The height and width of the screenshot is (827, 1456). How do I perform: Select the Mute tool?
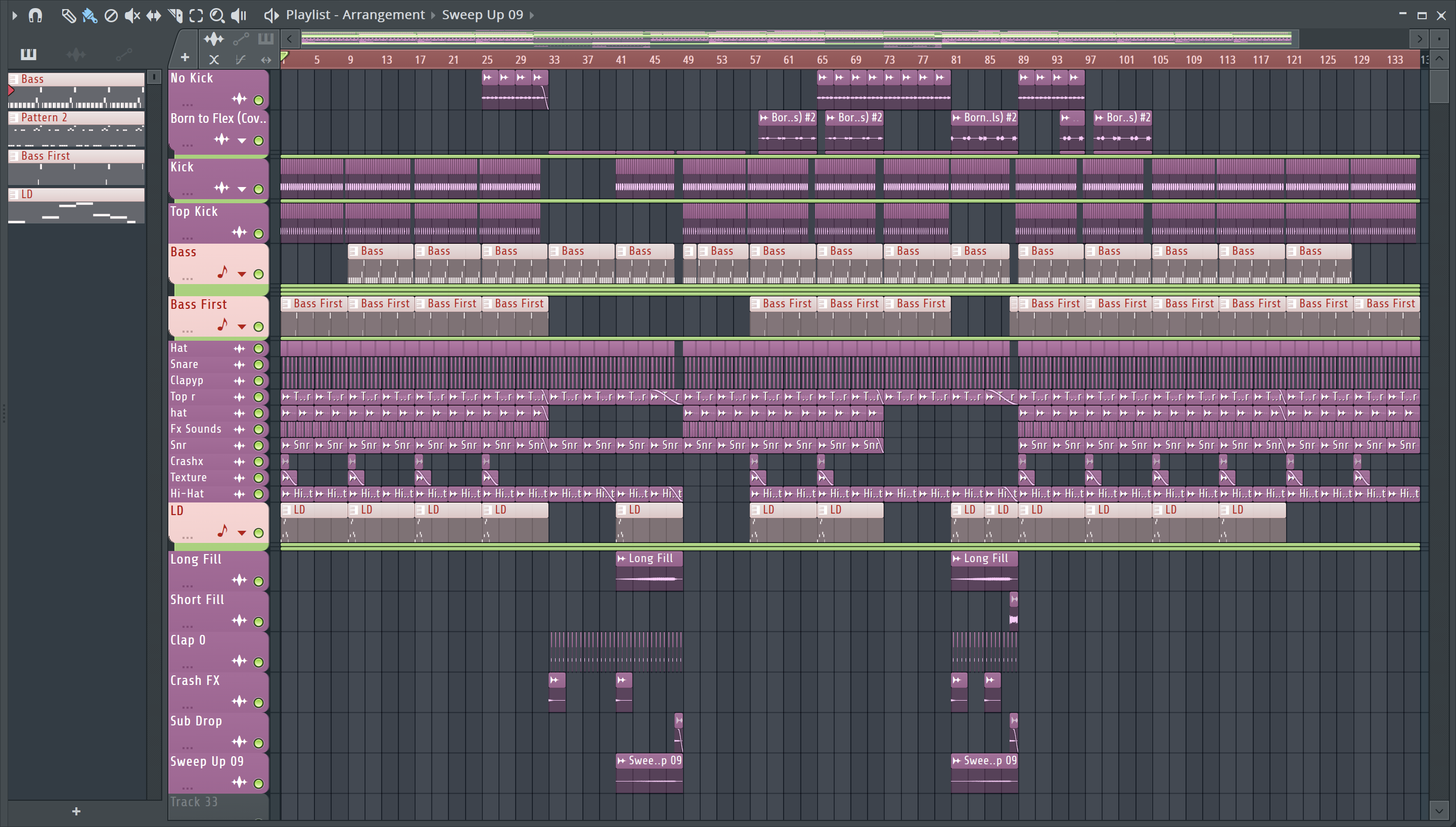(x=132, y=15)
